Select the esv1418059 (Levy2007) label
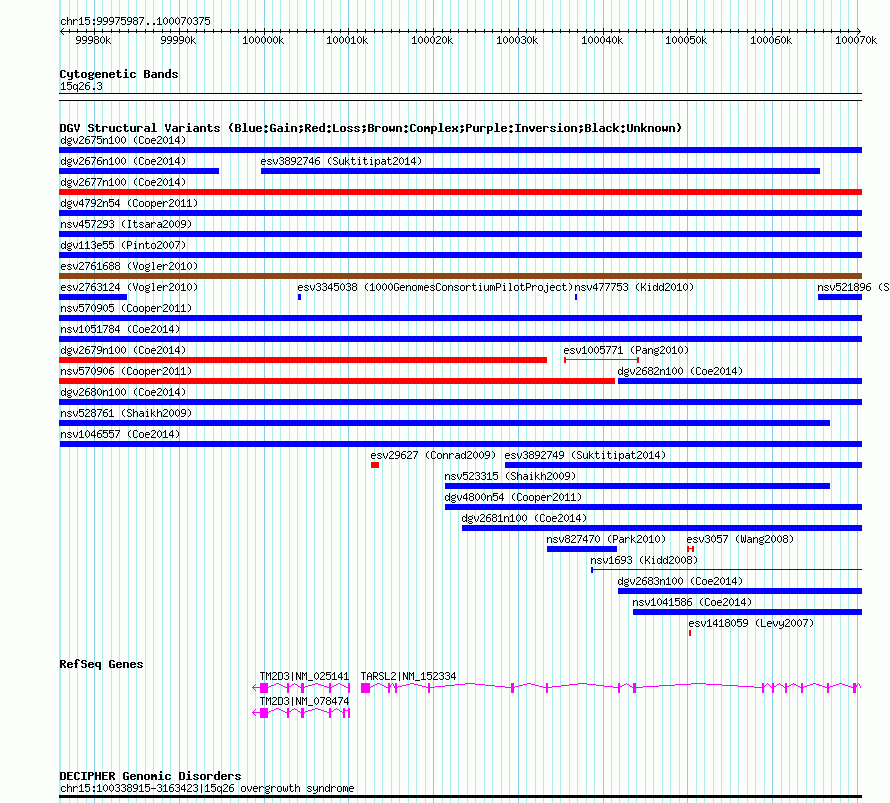This screenshot has width=890, height=803. pyautogui.click(x=751, y=623)
